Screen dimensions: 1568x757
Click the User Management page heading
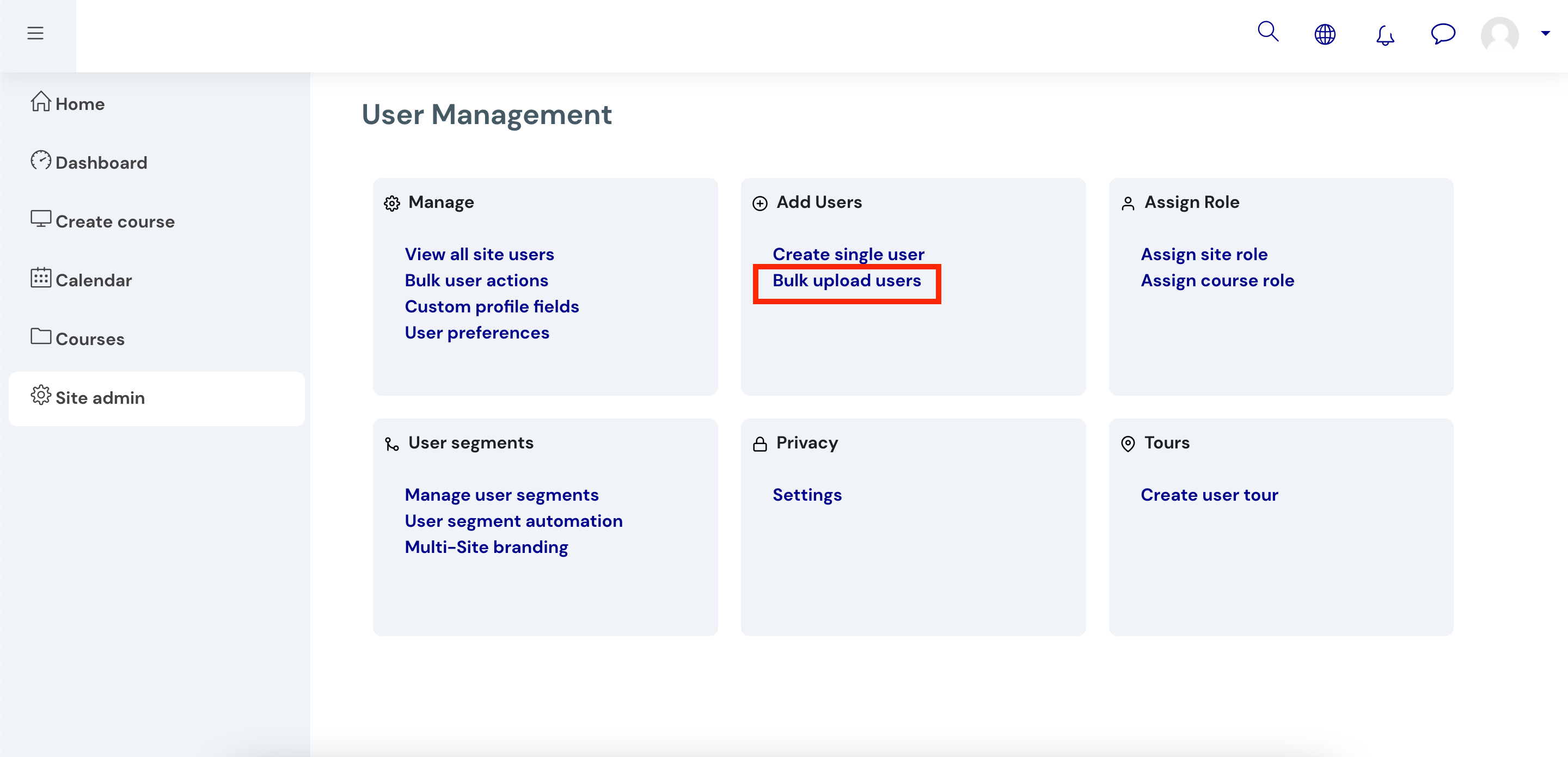click(486, 114)
